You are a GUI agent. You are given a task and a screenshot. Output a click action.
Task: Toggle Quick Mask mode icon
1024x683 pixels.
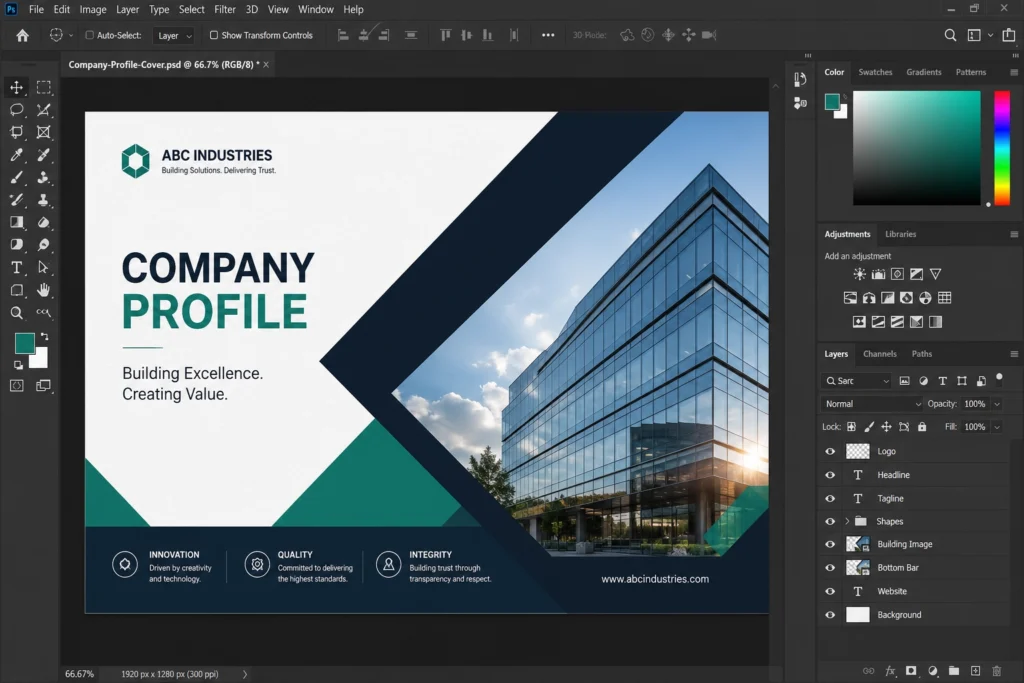[x=16, y=386]
